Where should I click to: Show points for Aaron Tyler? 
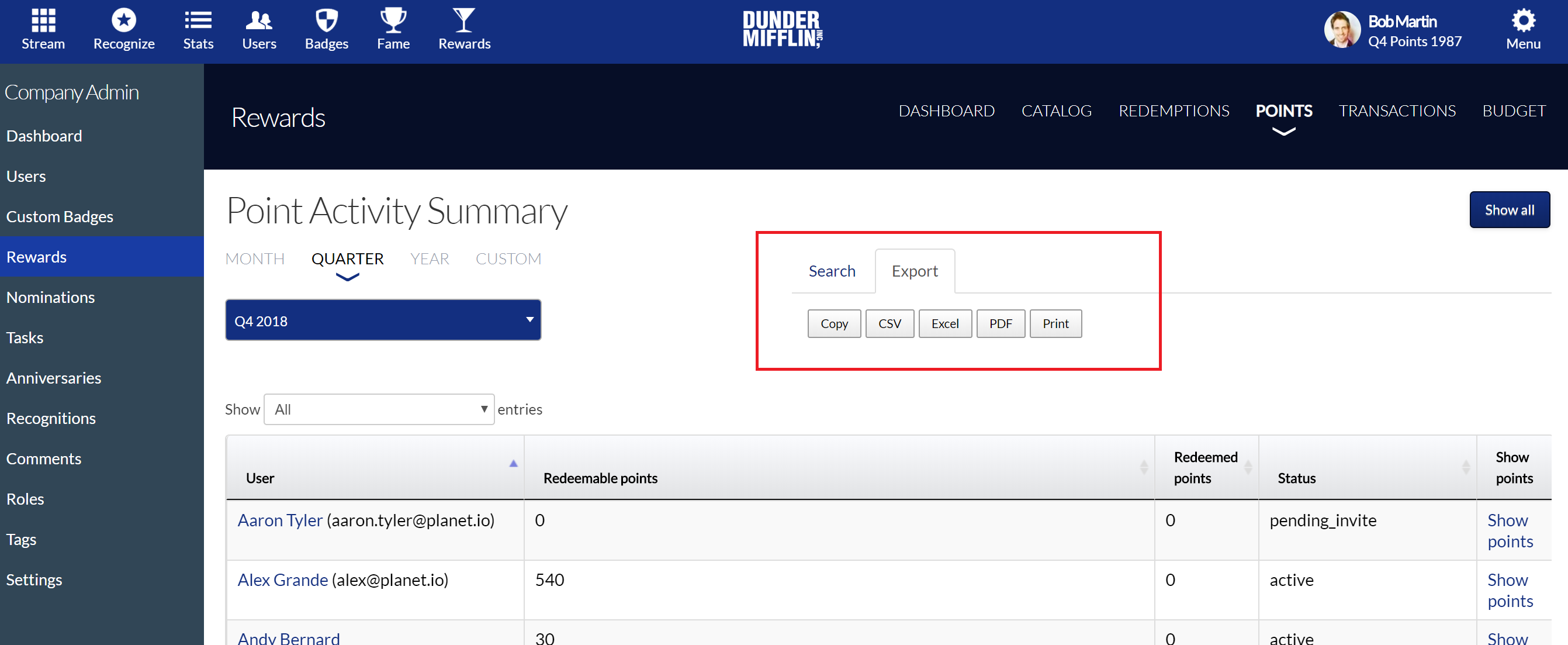1510,530
